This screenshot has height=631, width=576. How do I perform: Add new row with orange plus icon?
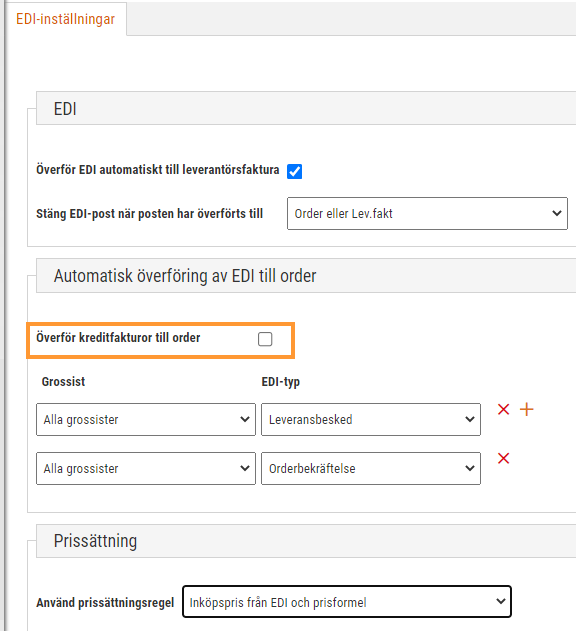click(x=526, y=409)
